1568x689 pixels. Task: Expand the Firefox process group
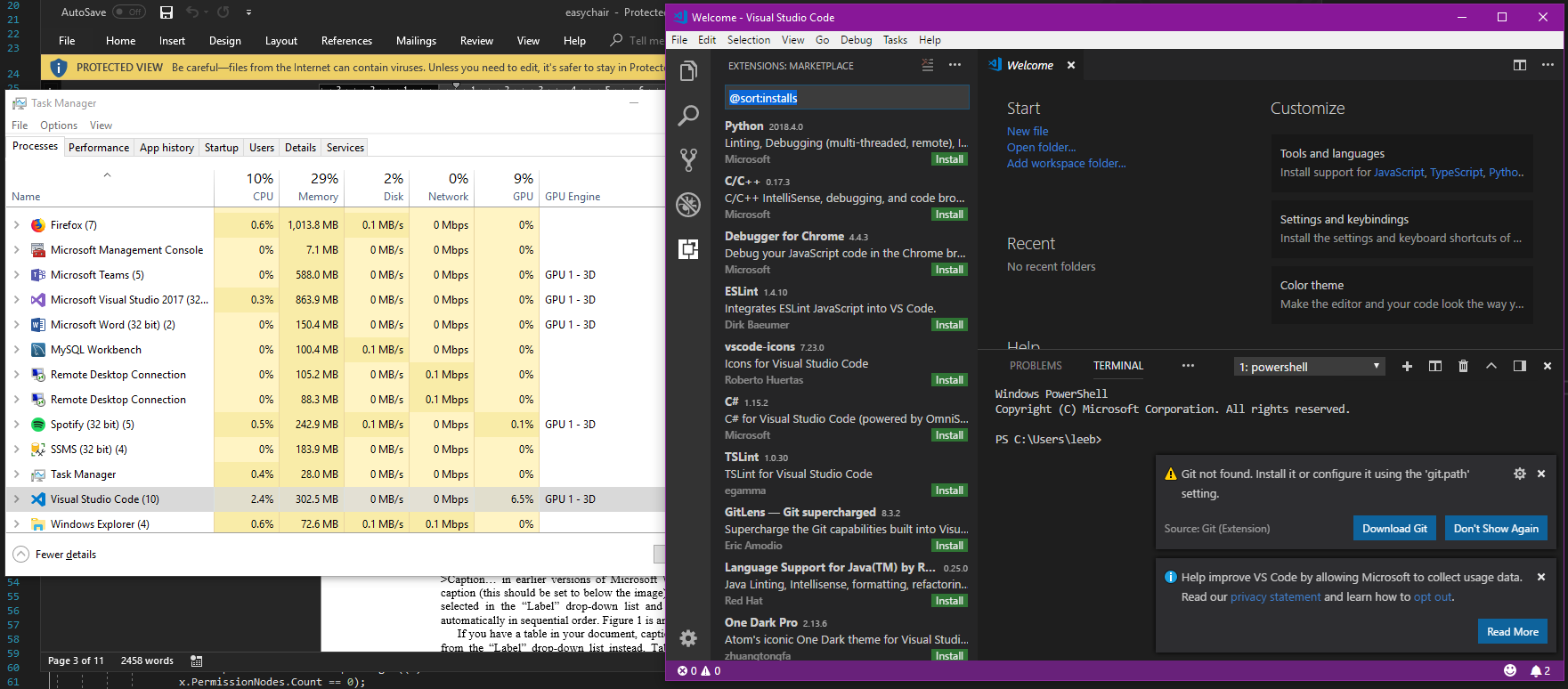point(16,225)
